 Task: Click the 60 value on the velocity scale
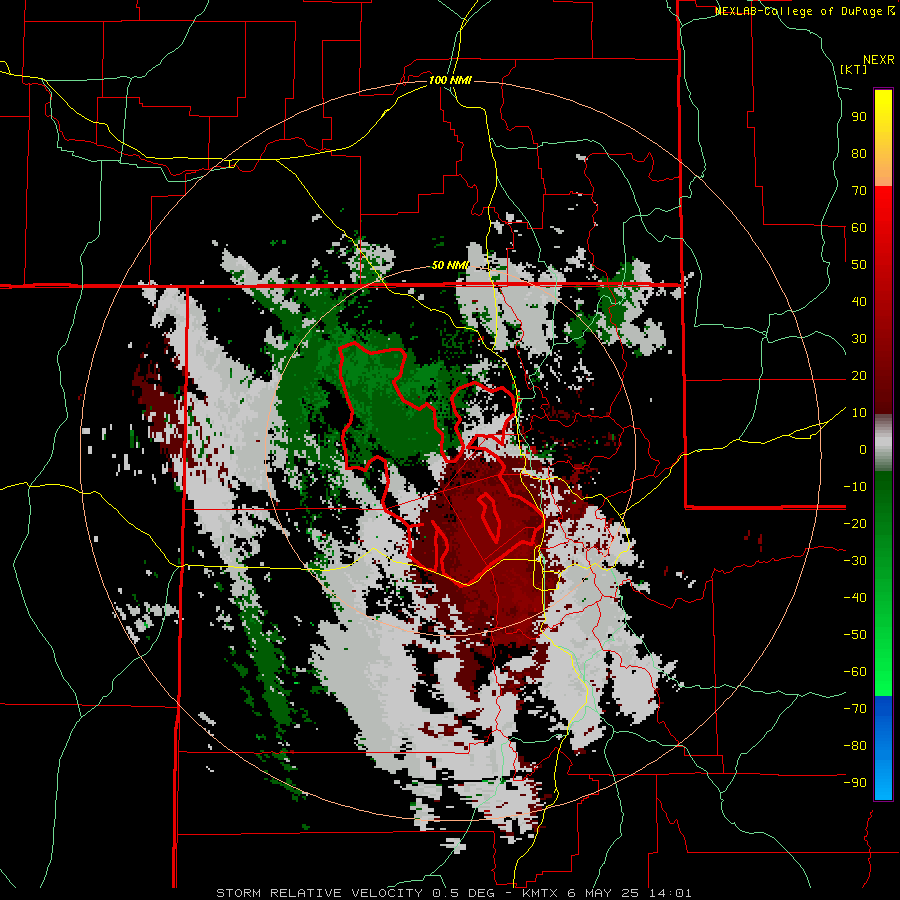(x=859, y=227)
